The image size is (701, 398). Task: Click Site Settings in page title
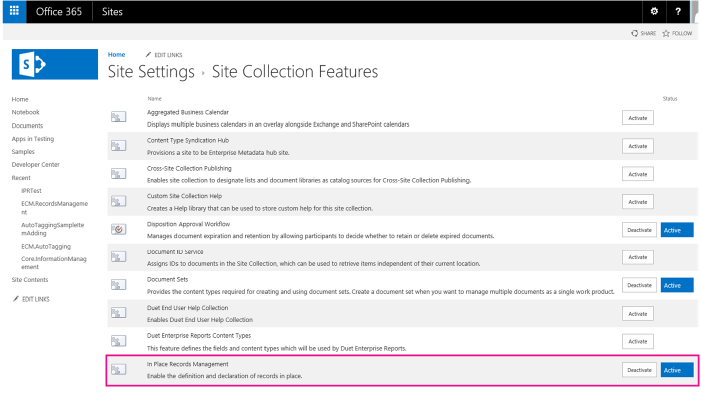coord(151,72)
